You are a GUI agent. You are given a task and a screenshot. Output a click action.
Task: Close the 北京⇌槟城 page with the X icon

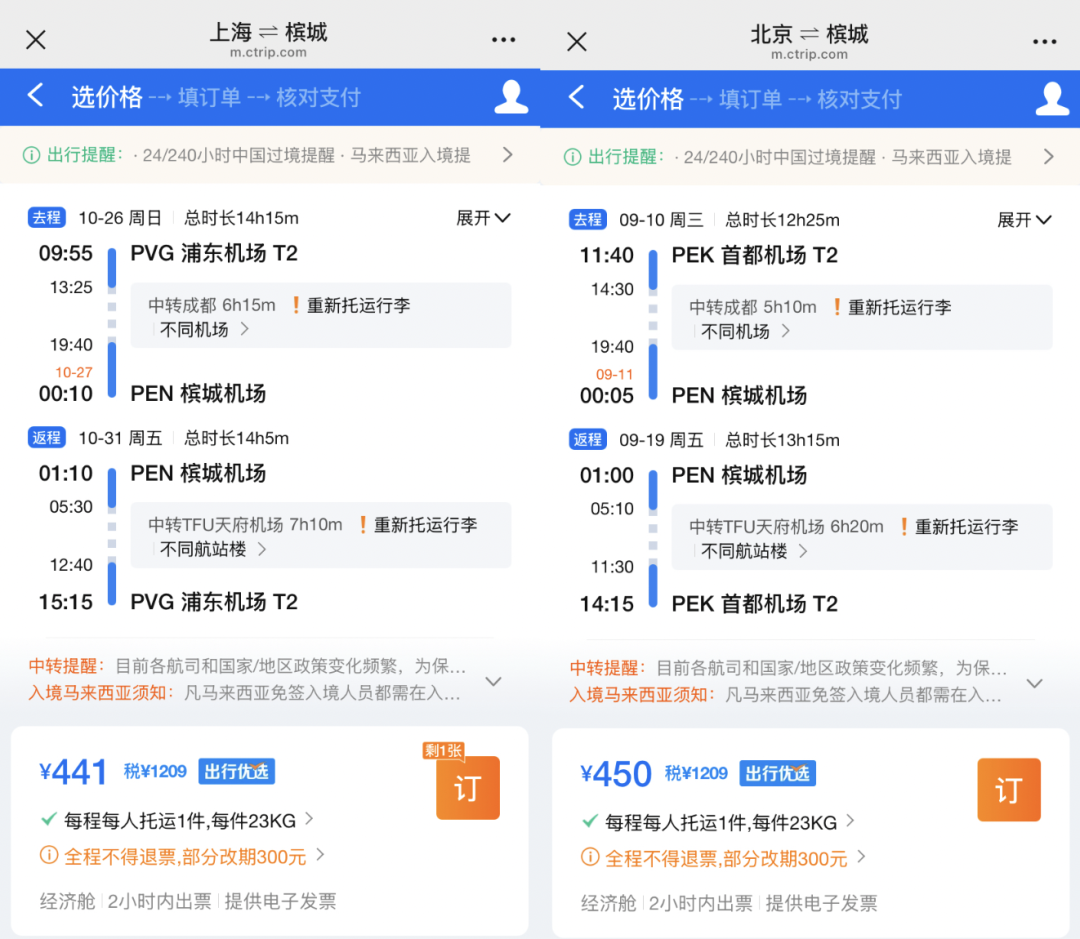click(576, 40)
